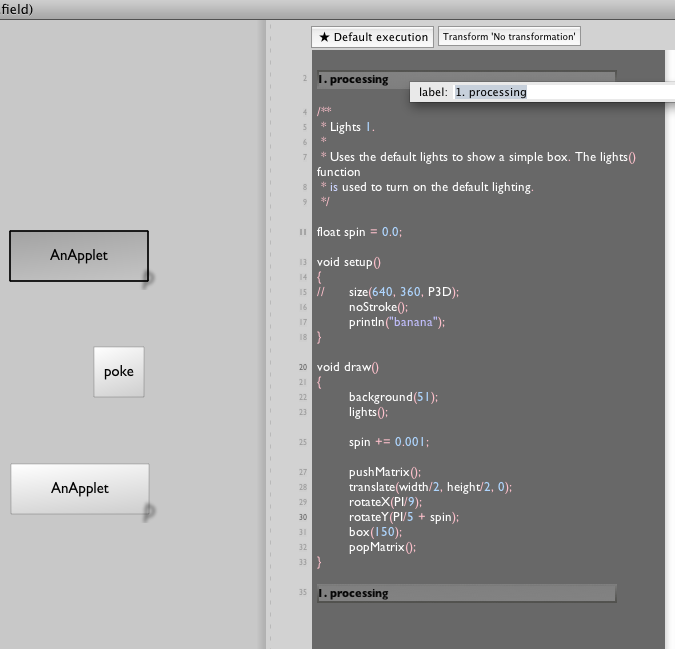This screenshot has width=675, height=649.
Task: Click the bottom '1. processing' header bar
Action: (467, 593)
